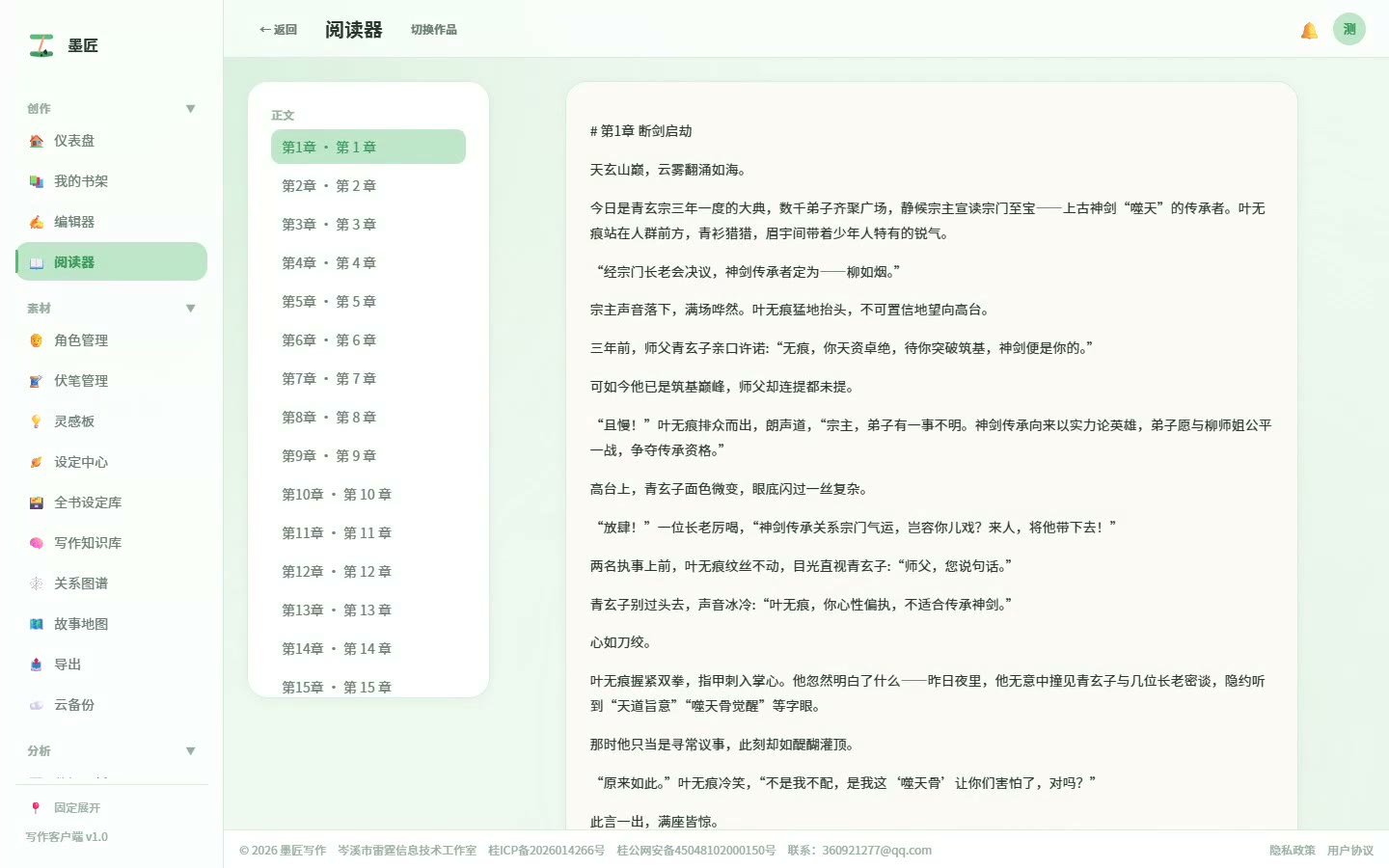Viewport: 1389px width, 868px height.
Task: Open the 云备份 cloud icon
Action: click(37, 705)
